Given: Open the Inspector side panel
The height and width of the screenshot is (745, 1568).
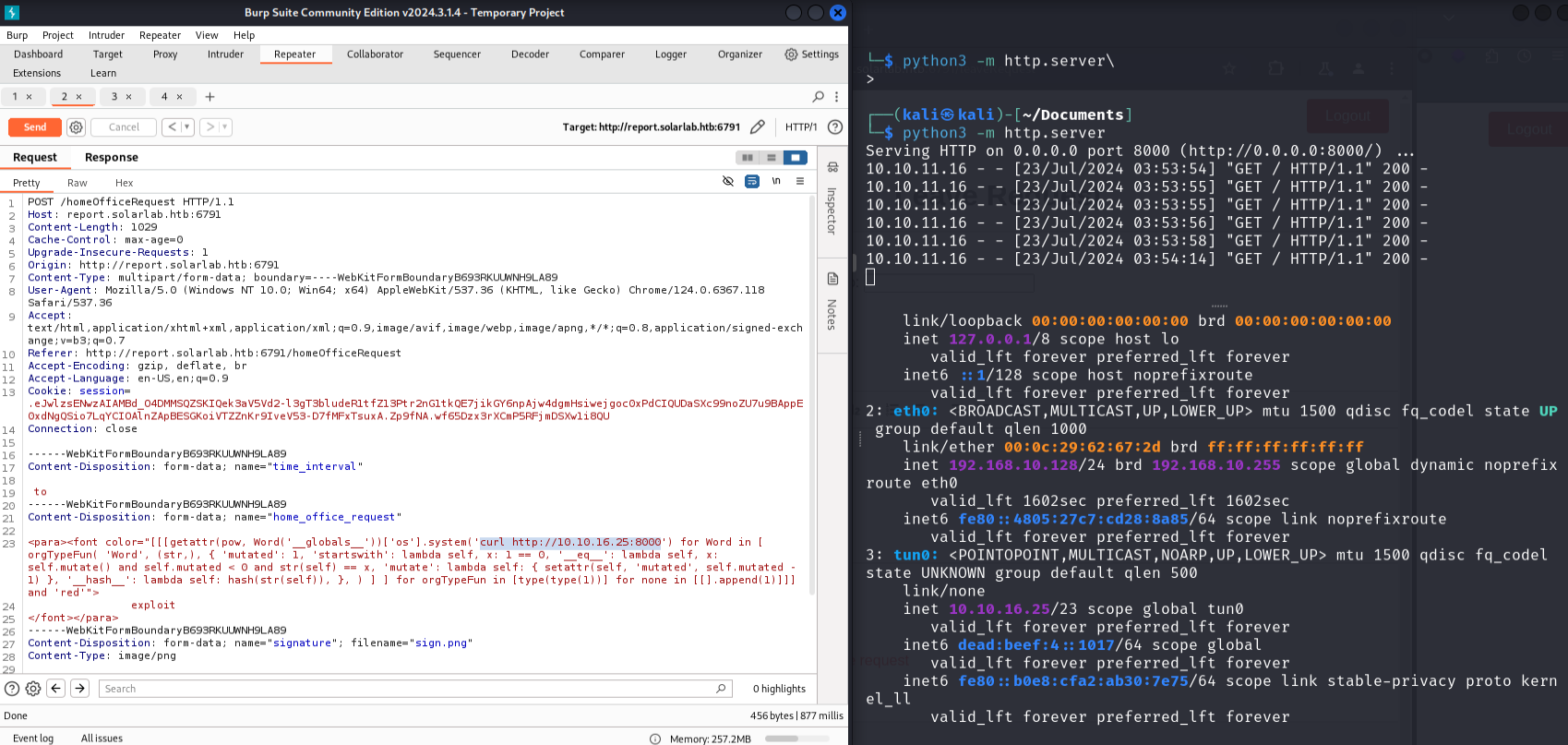Looking at the screenshot, I should pos(832,200).
